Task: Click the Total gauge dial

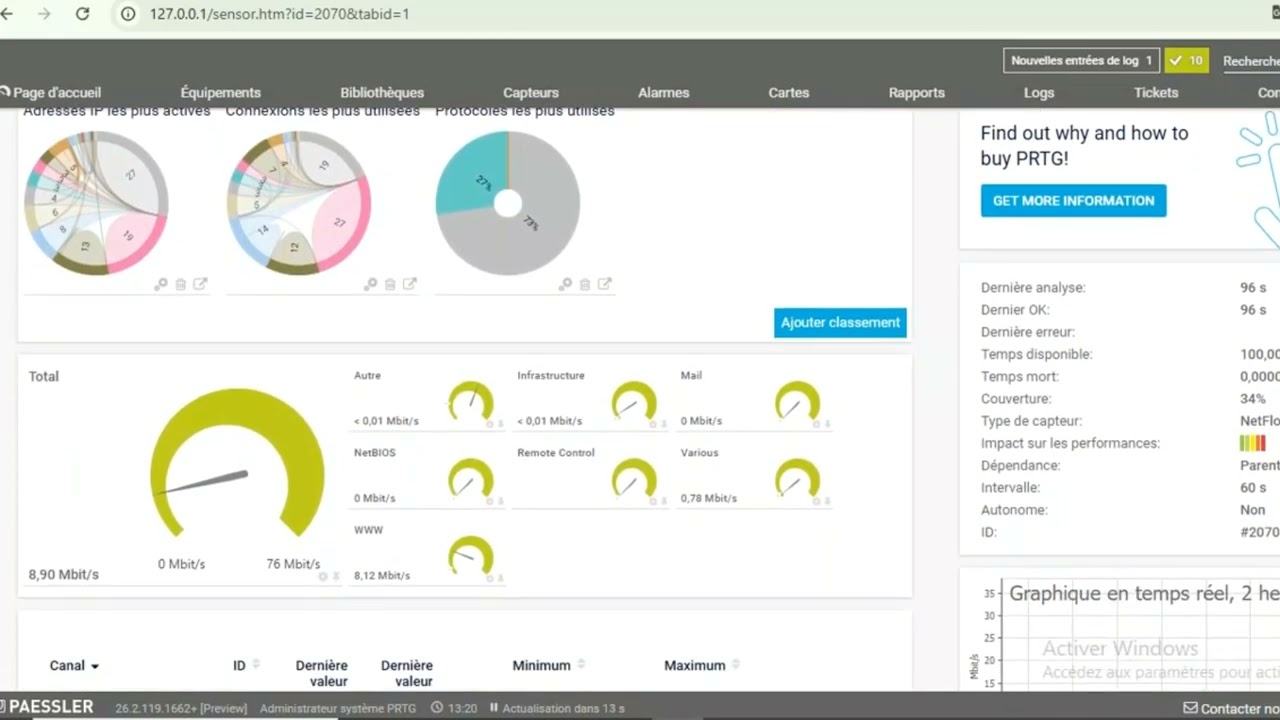Action: coord(238,462)
